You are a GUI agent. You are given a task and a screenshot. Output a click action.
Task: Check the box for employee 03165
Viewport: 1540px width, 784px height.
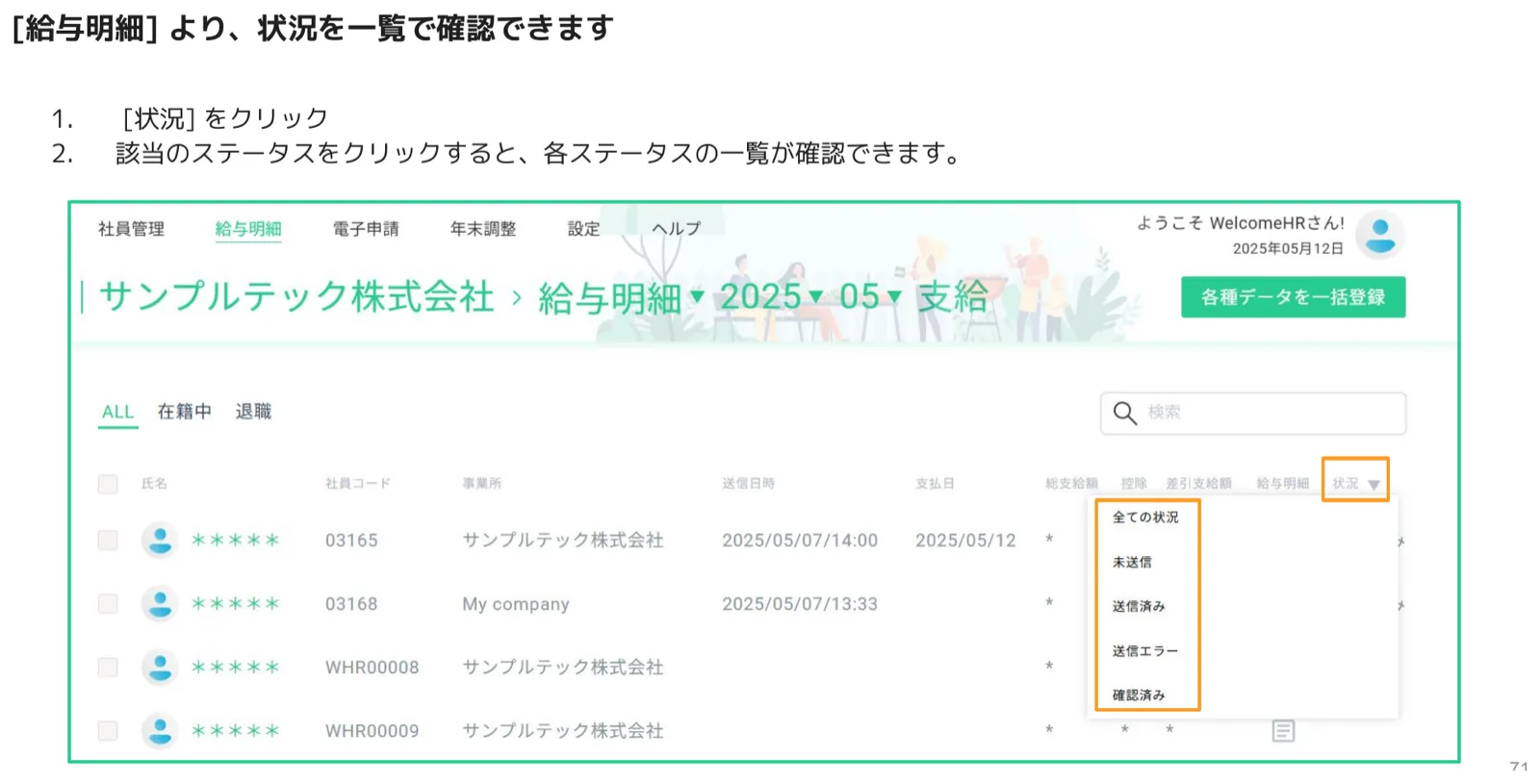108,541
